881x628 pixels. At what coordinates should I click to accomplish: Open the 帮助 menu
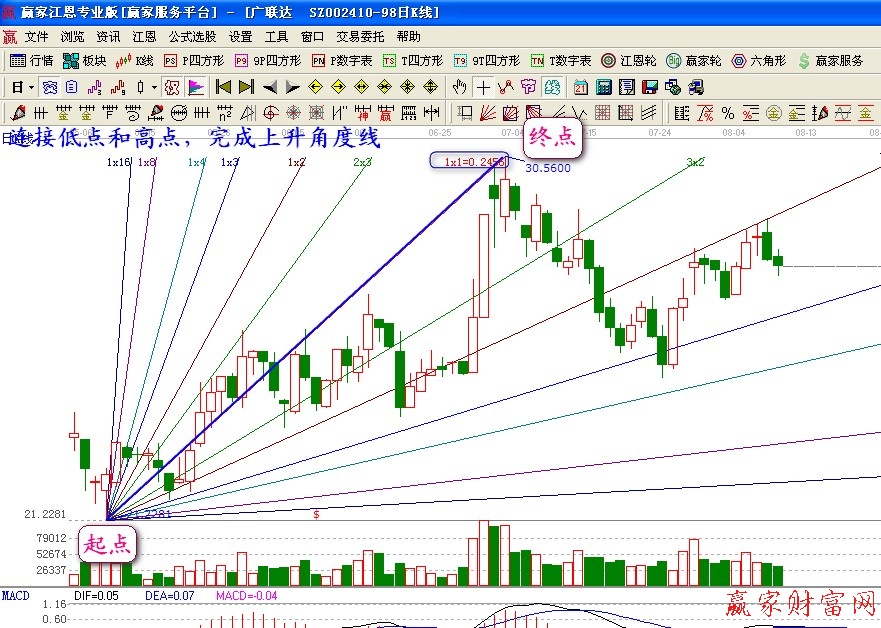(x=408, y=37)
